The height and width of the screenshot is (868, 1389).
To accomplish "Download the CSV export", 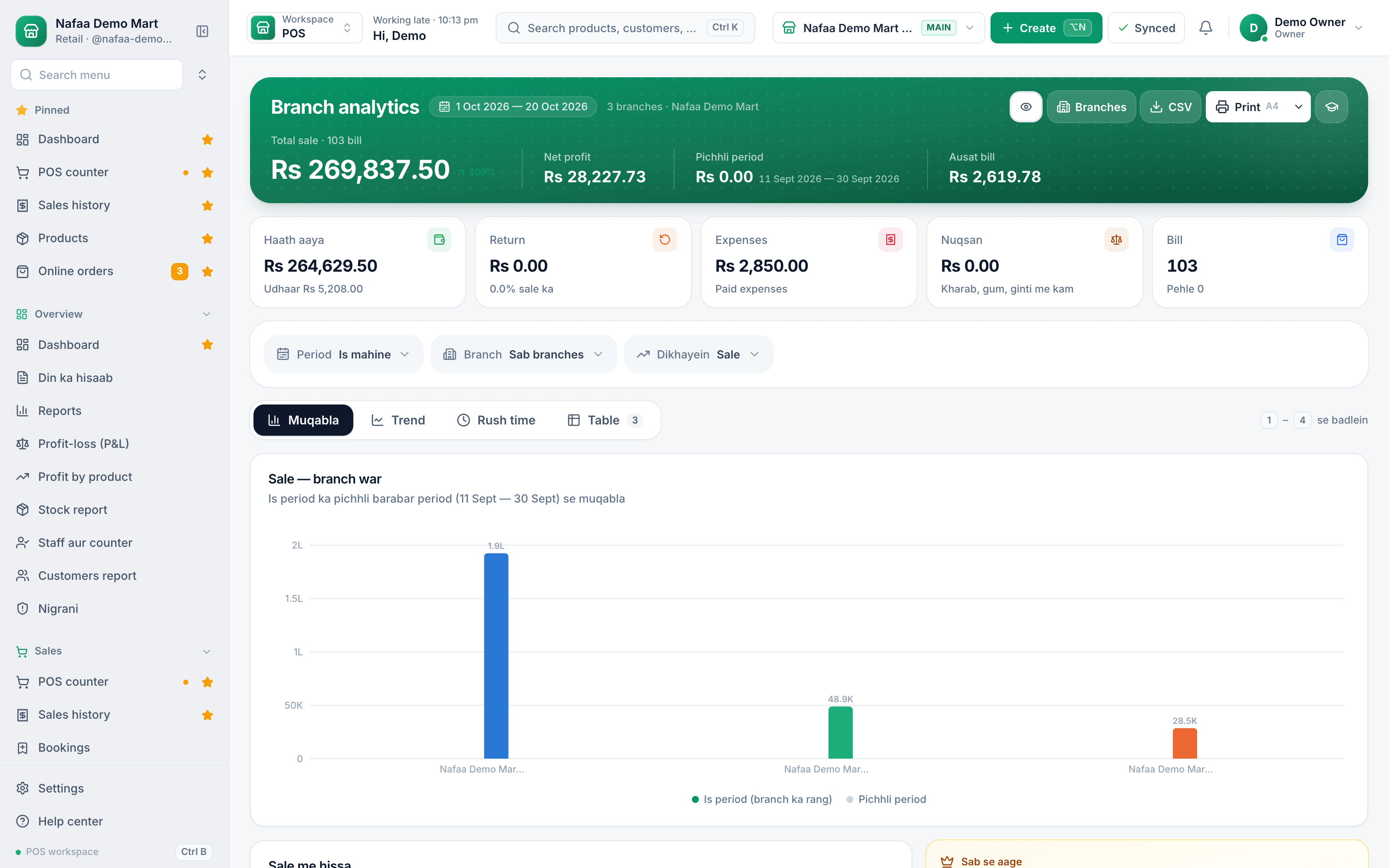I will click(x=1170, y=107).
